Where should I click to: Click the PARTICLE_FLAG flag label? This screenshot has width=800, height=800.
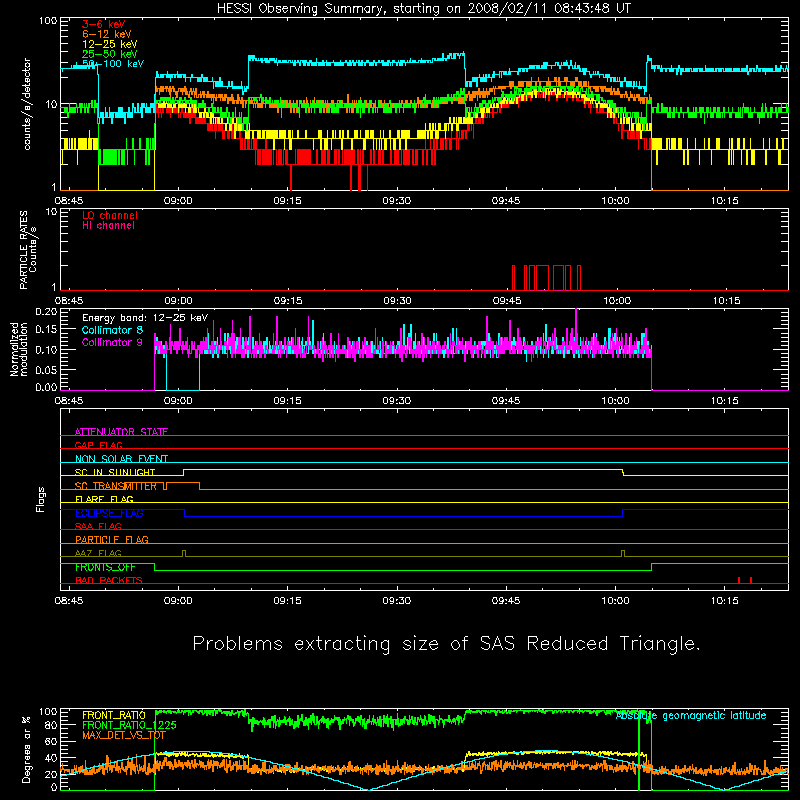click(x=112, y=539)
